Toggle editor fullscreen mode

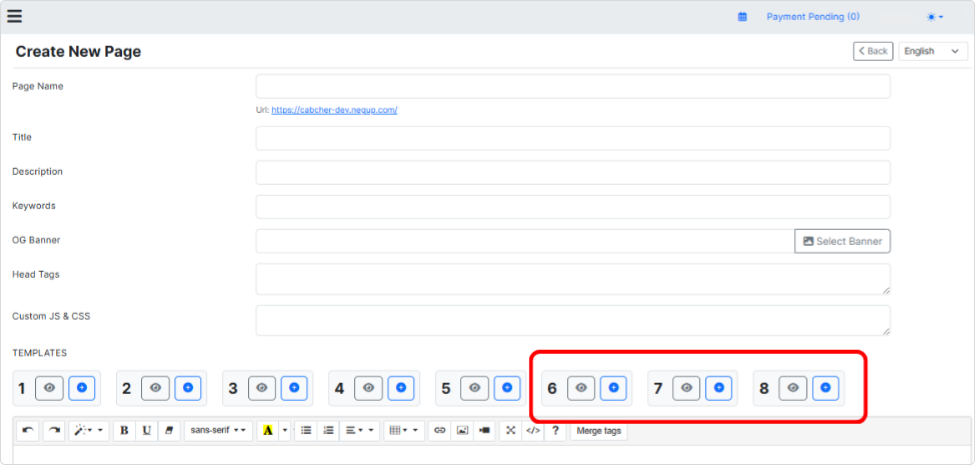511,430
